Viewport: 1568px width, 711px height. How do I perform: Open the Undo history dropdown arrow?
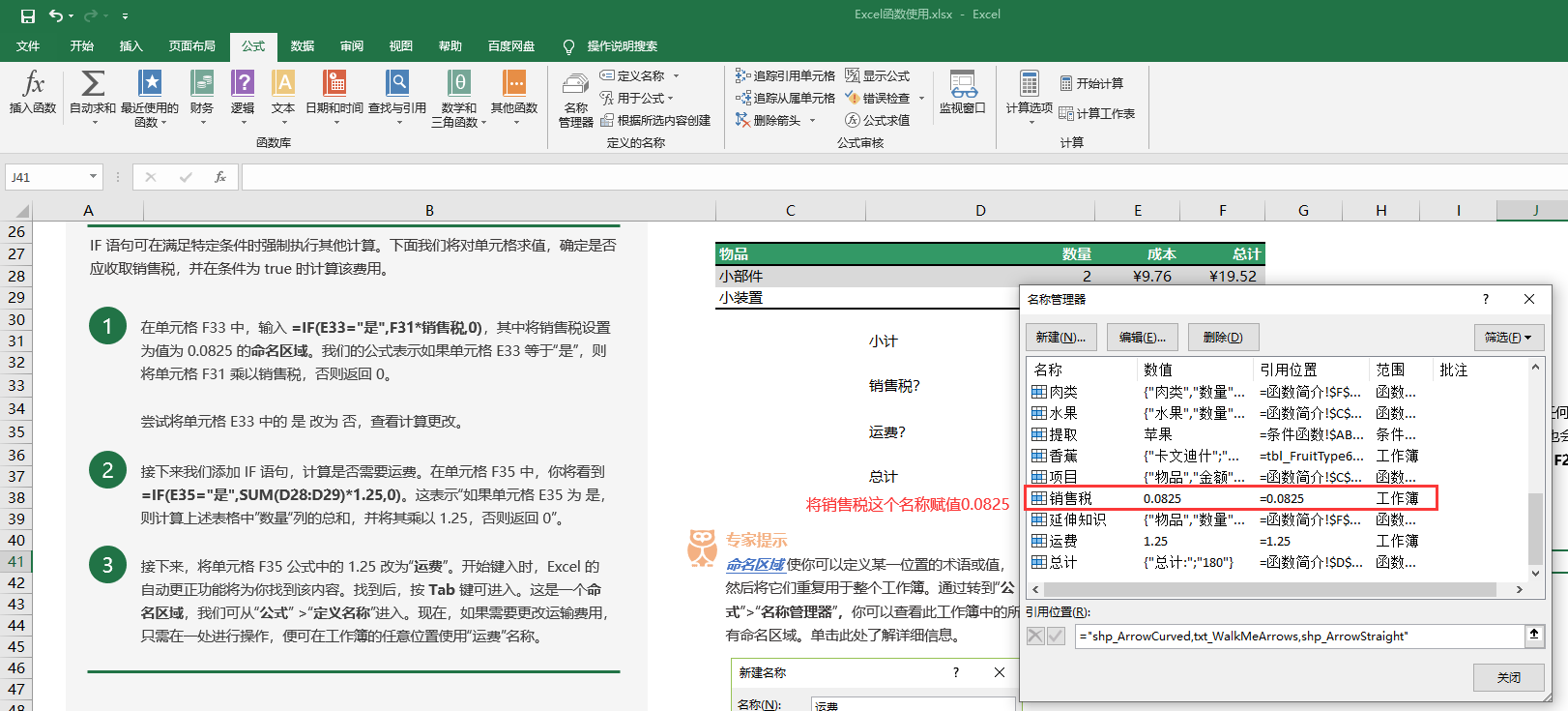pos(71,15)
